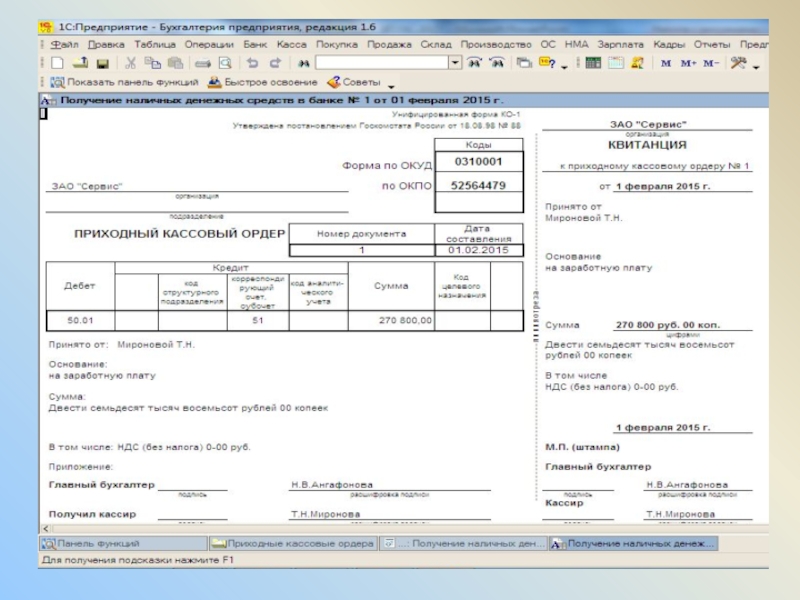Click the Undo arrow icon

[252, 63]
